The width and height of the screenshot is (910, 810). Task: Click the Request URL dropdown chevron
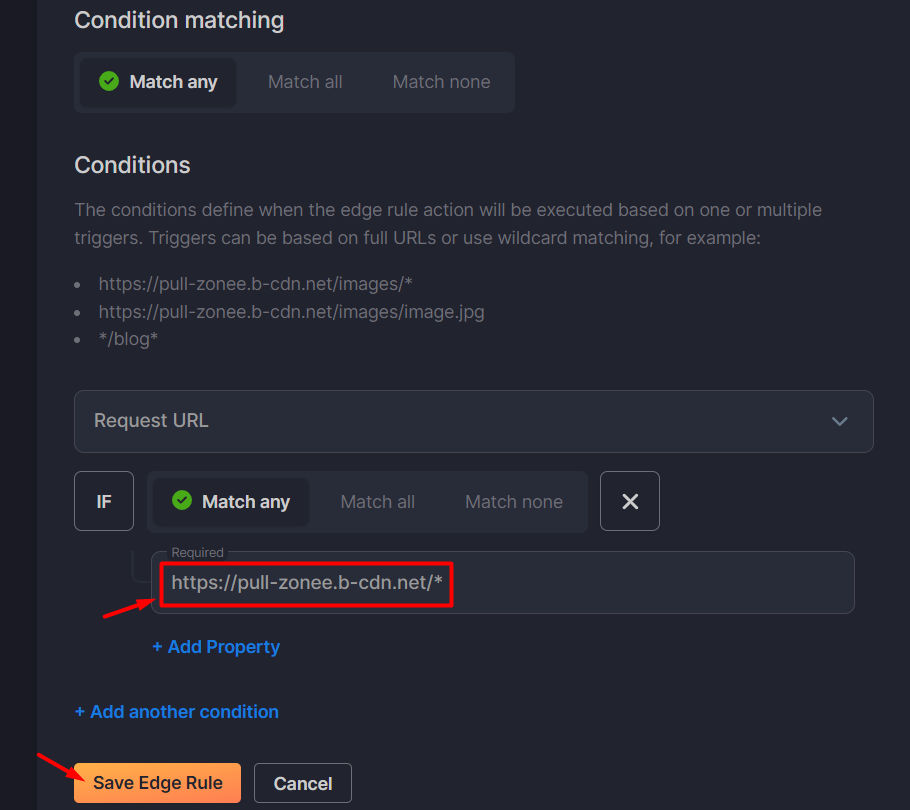[x=840, y=421]
